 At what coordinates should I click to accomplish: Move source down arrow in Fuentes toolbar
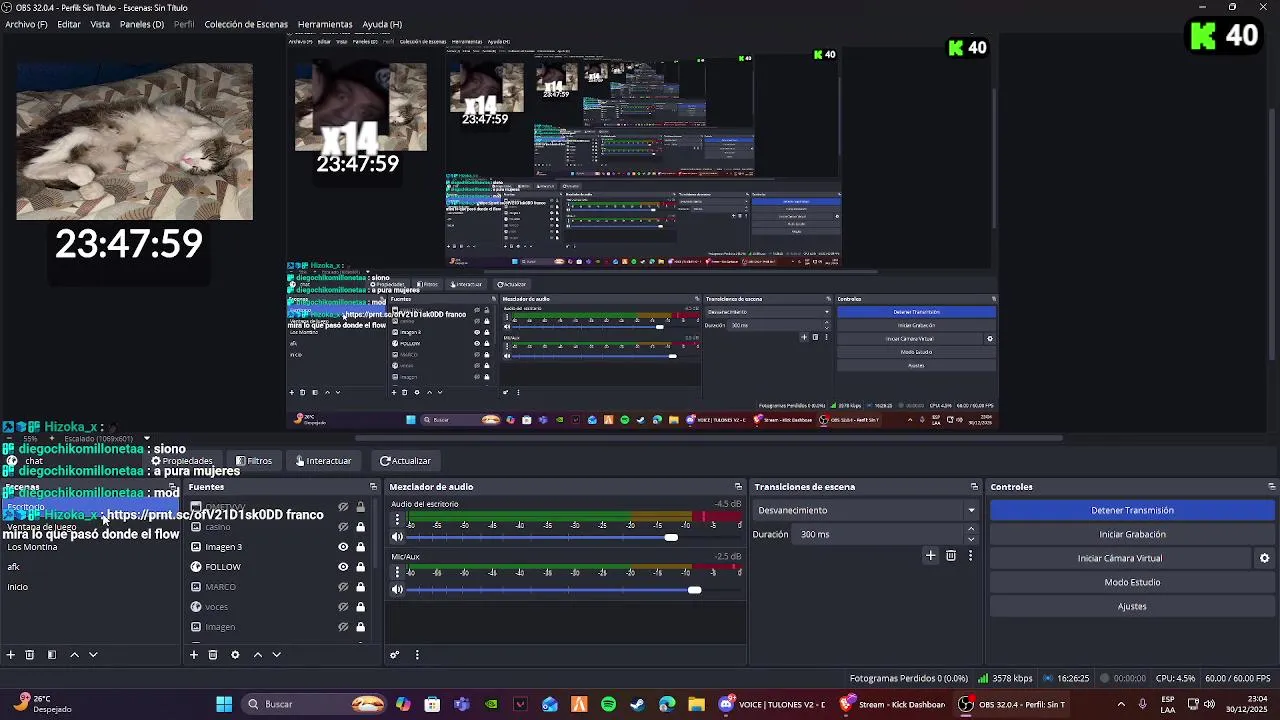pos(276,655)
